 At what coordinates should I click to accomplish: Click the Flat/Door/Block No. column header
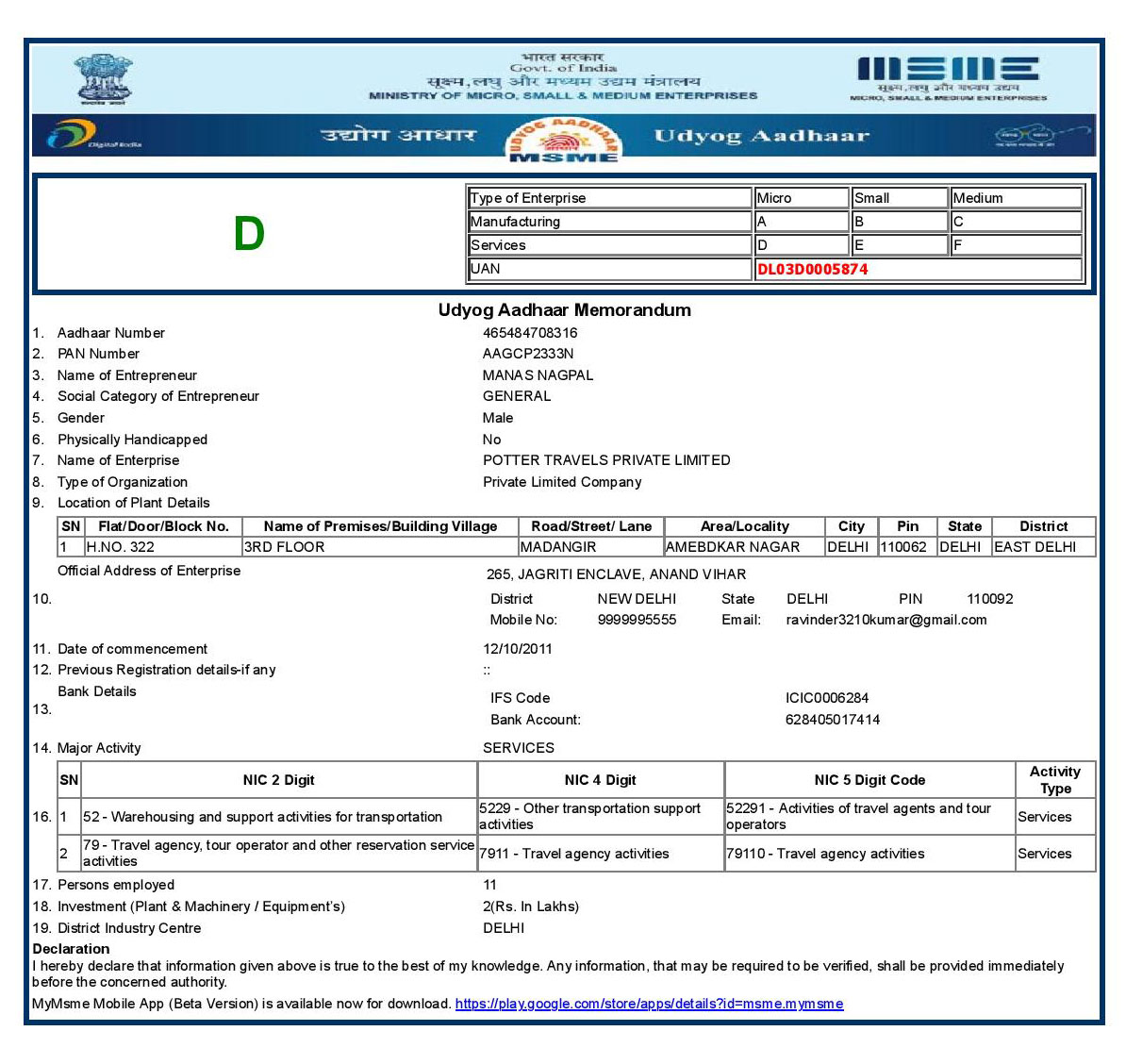point(163,526)
